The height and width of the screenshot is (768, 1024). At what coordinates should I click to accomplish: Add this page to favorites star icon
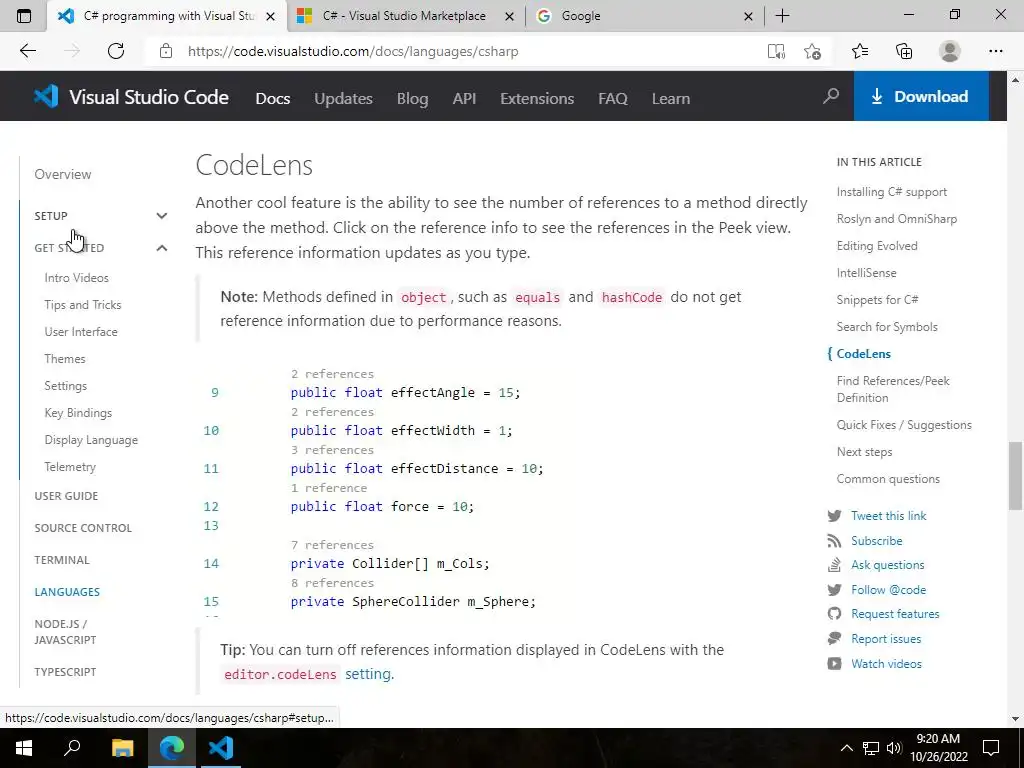coord(812,51)
